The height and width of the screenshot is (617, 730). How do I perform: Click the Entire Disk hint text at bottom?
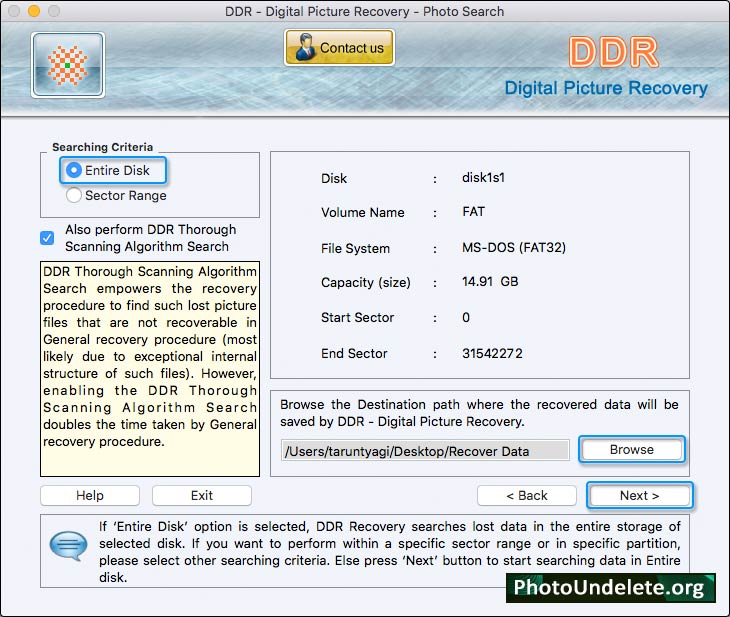coord(390,552)
